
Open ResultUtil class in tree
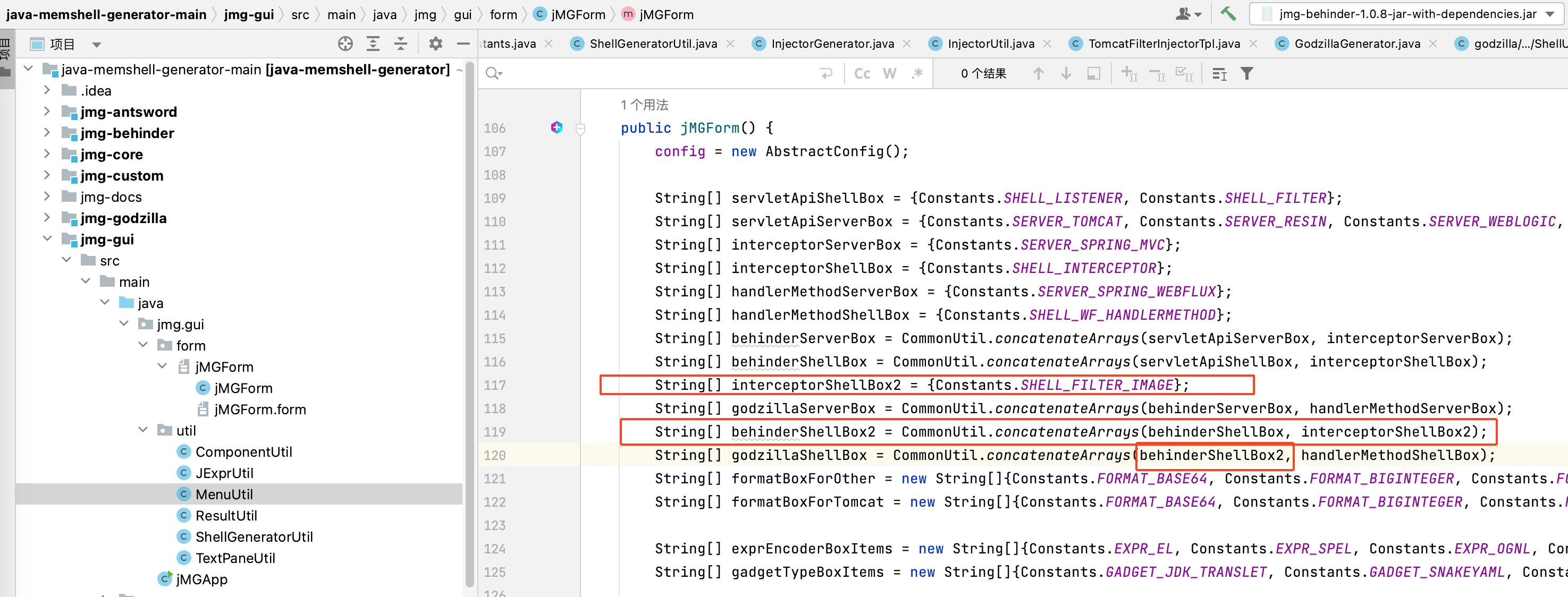click(x=226, y=516)
